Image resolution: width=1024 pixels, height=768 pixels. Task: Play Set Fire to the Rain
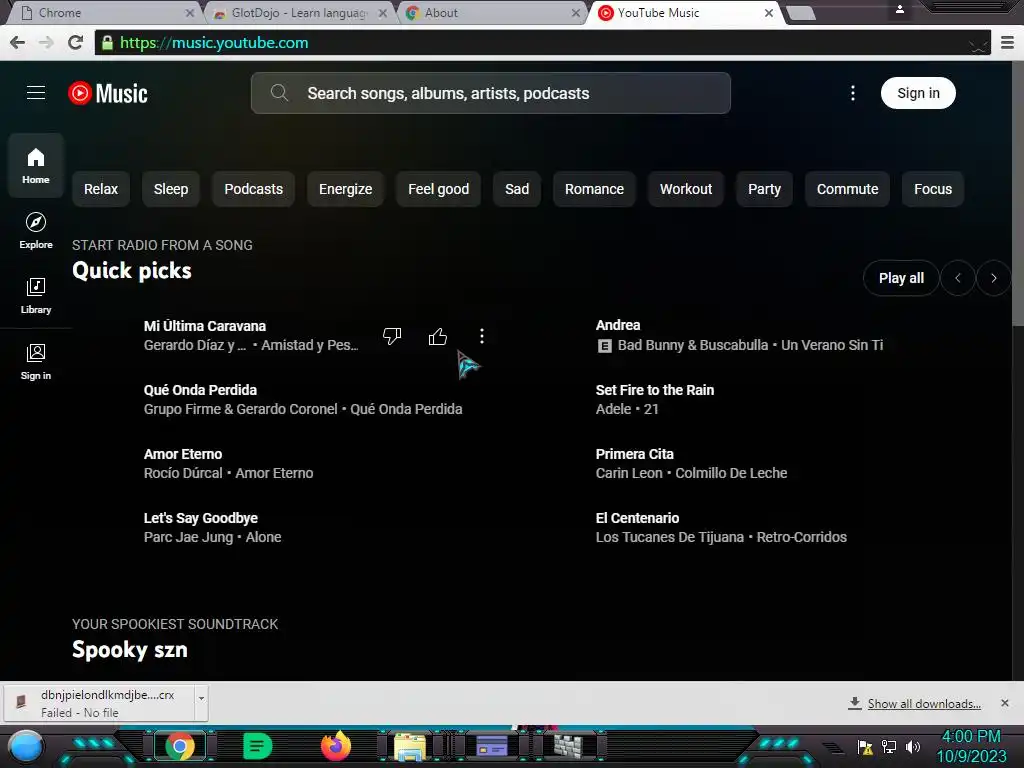[x=654, y=390]
